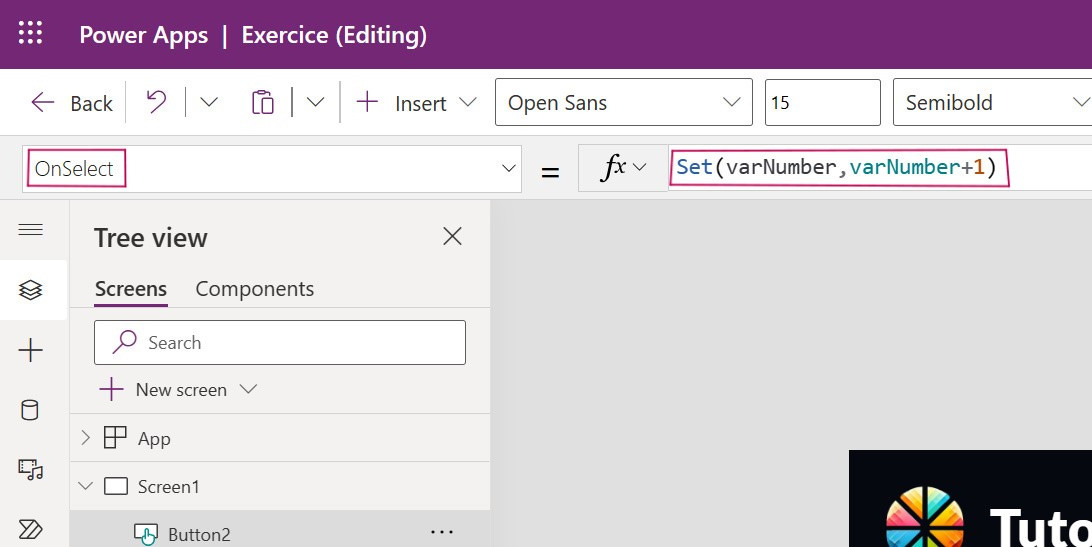Expand the paste options dropdown arrow
The image size is (1092, 547).
point(315,102)
